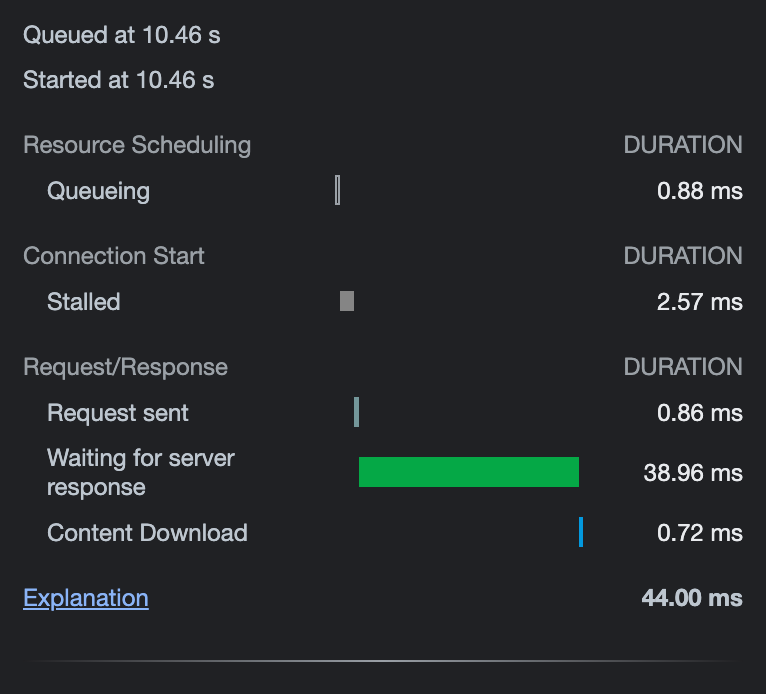Click the gray Stalled timing bar
Screen dimensions: 766x694
(347, 301)
